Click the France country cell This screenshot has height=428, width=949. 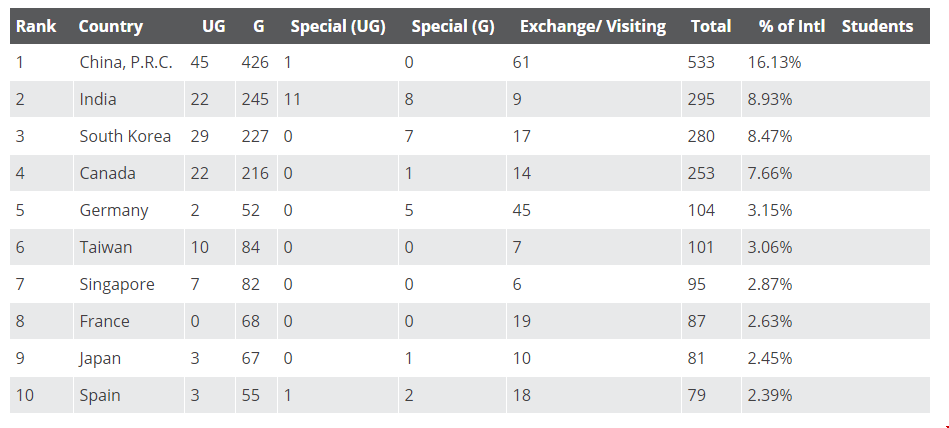coord(104,321)
